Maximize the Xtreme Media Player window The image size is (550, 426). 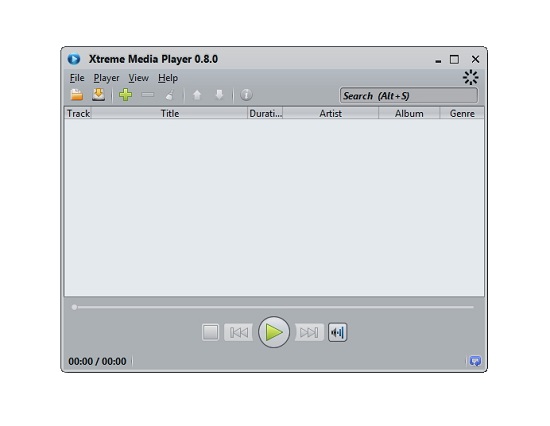click(x=454, y=59)
